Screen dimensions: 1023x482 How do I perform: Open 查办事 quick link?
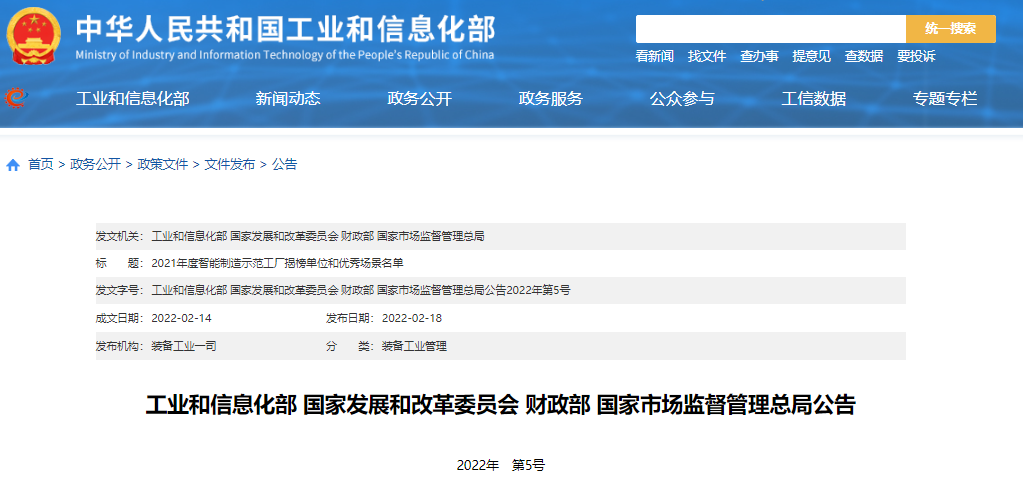coord(759,56)
